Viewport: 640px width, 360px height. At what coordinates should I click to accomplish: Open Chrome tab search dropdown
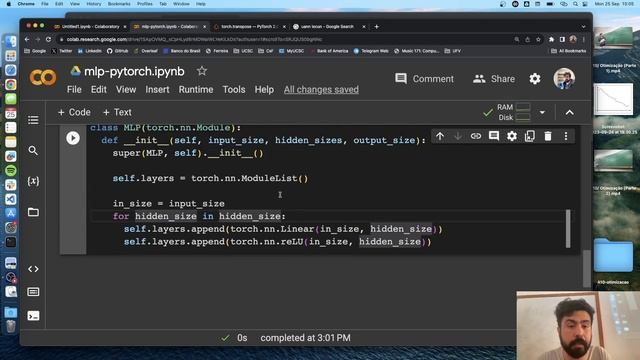583,27
